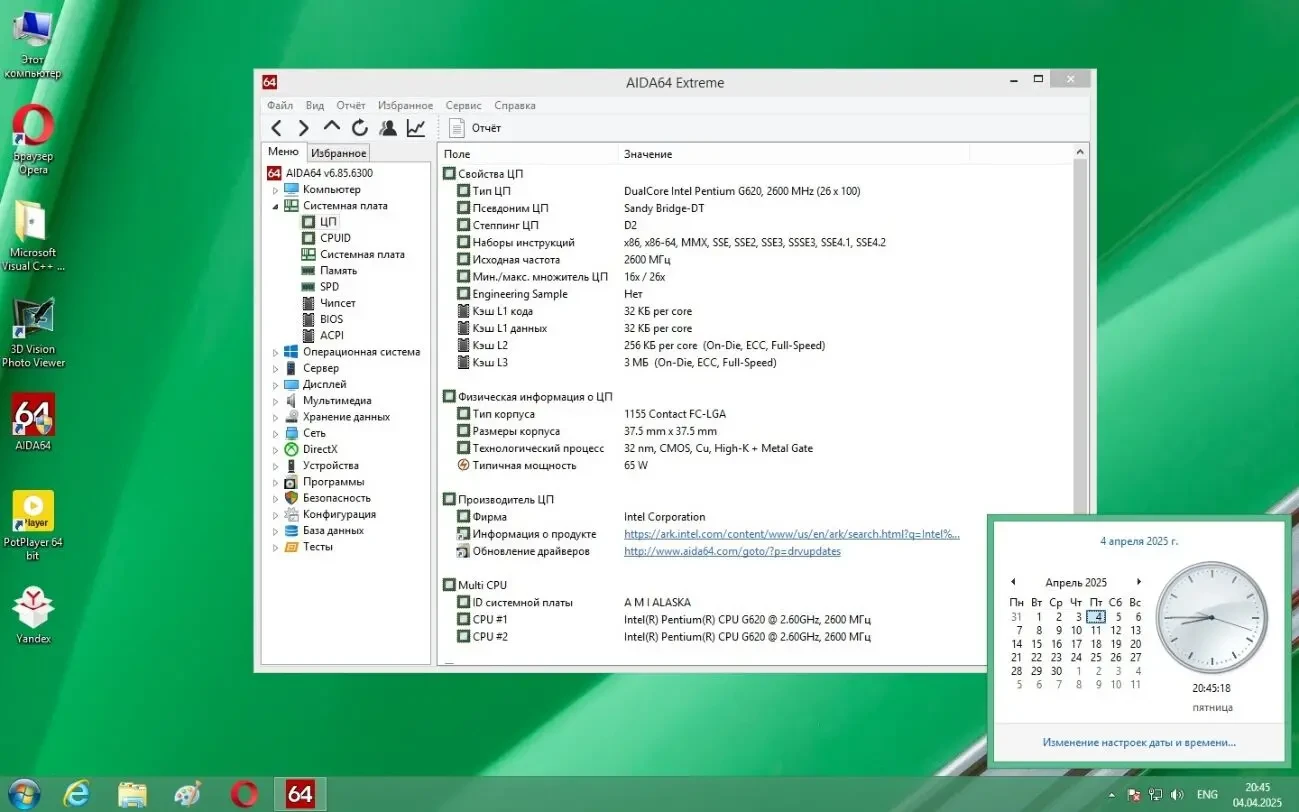Screen dimensions: 1299x812
Task: Go to previous month in the calendar
Action: (x=1015, y=581)
